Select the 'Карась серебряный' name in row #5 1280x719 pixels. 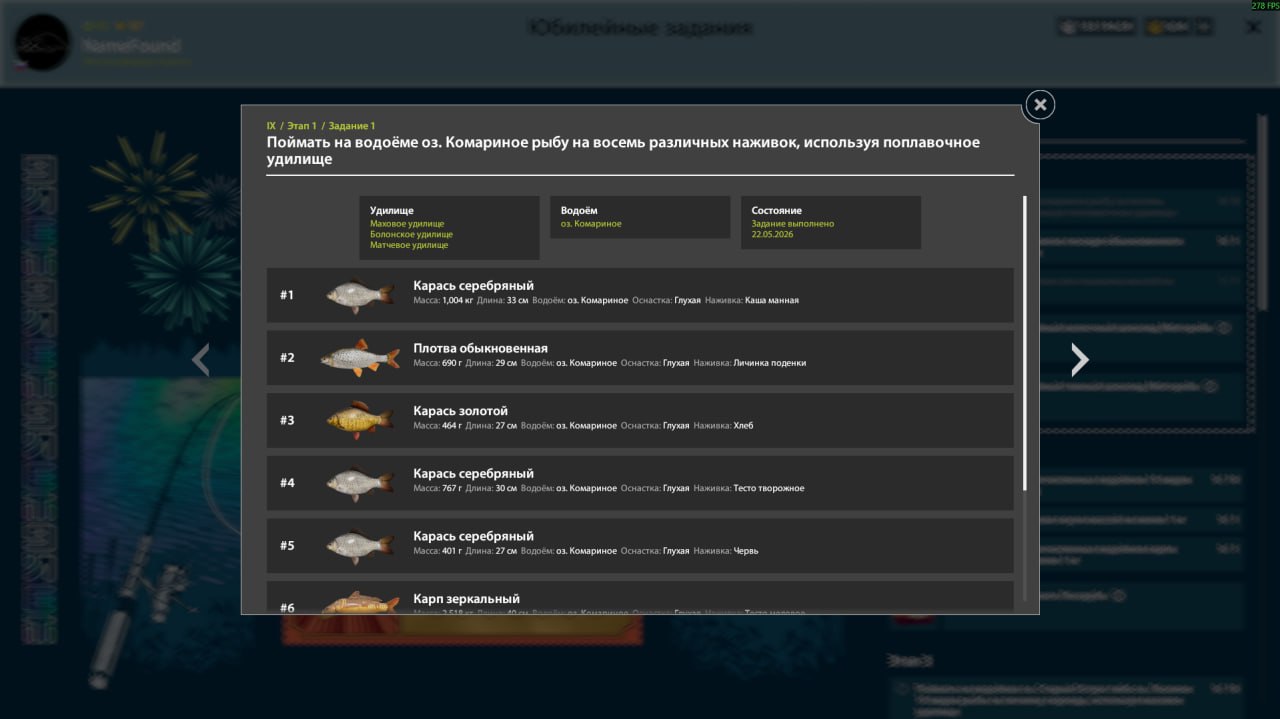(474, 536)
